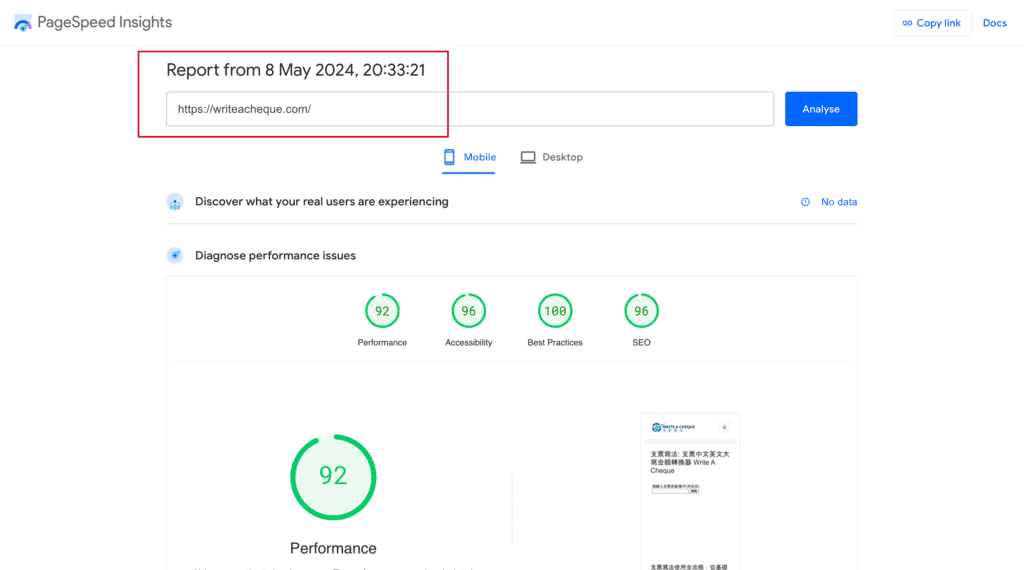Click the desktop monitor icon
This screenshot has height=570, width=1024.
[x=528, y=157]
